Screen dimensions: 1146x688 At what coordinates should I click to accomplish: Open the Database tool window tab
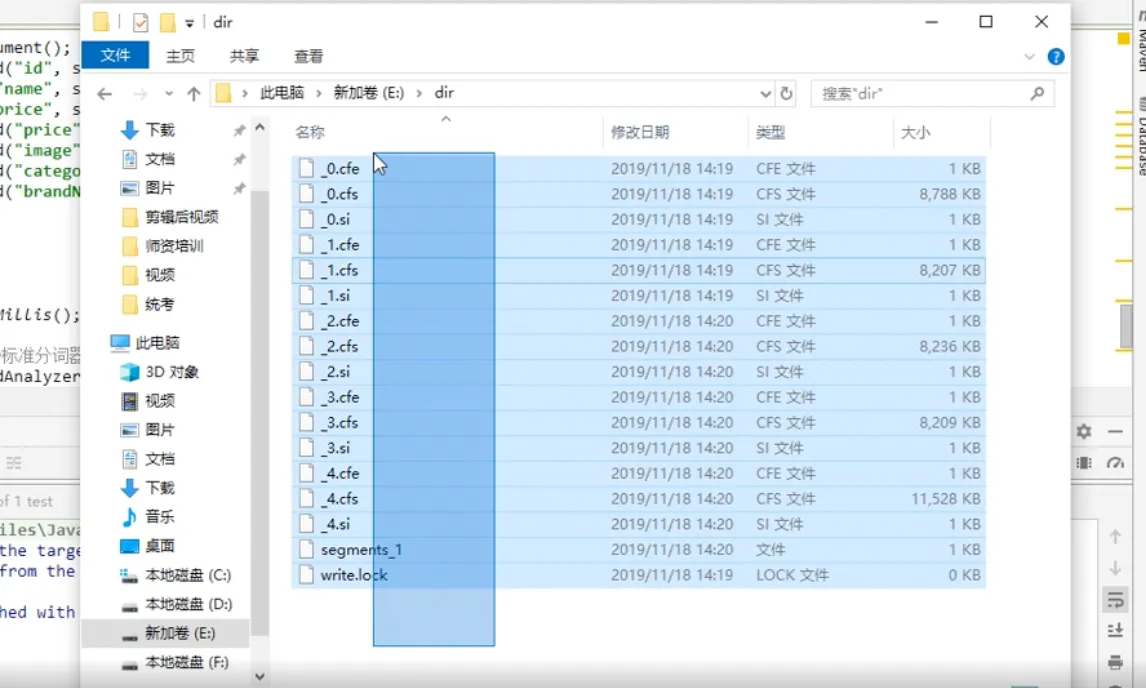1141,137
